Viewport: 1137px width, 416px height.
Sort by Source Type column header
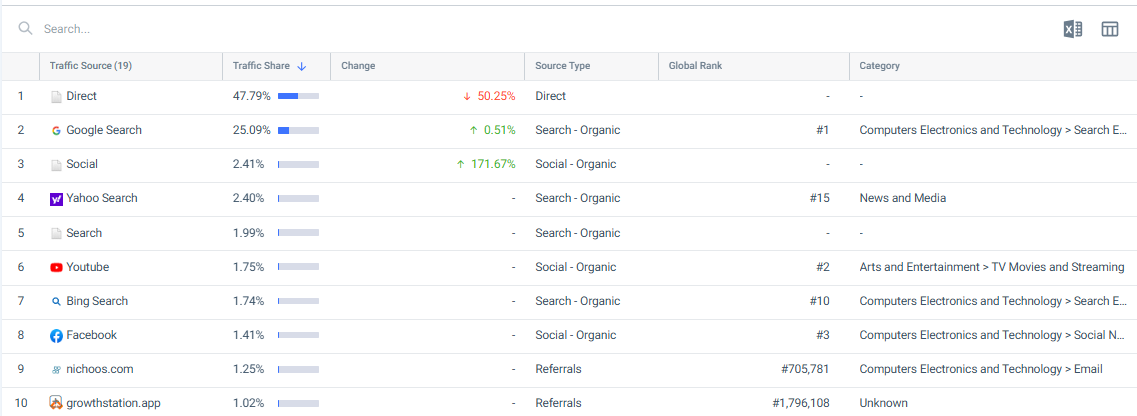563,66
